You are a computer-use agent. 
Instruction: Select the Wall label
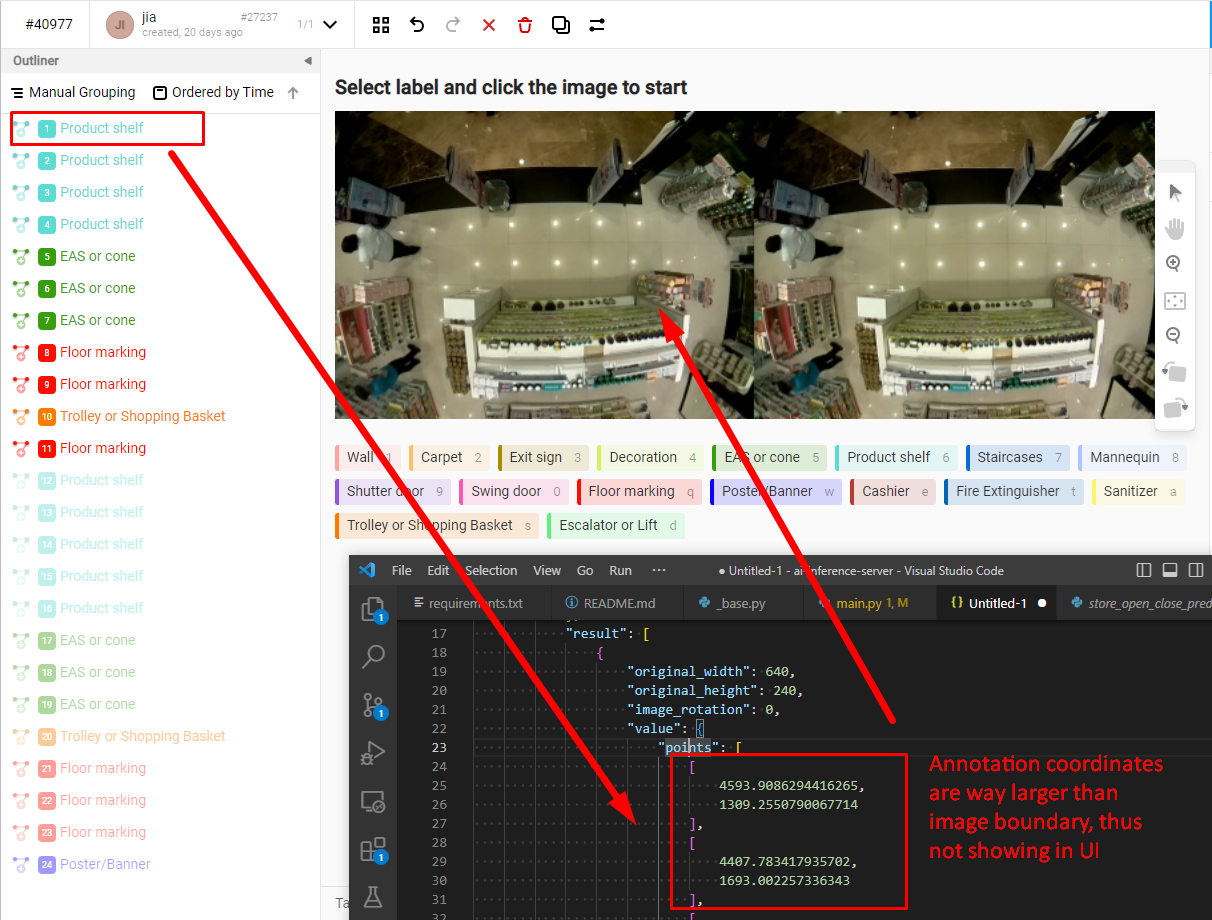click(367, 457)
